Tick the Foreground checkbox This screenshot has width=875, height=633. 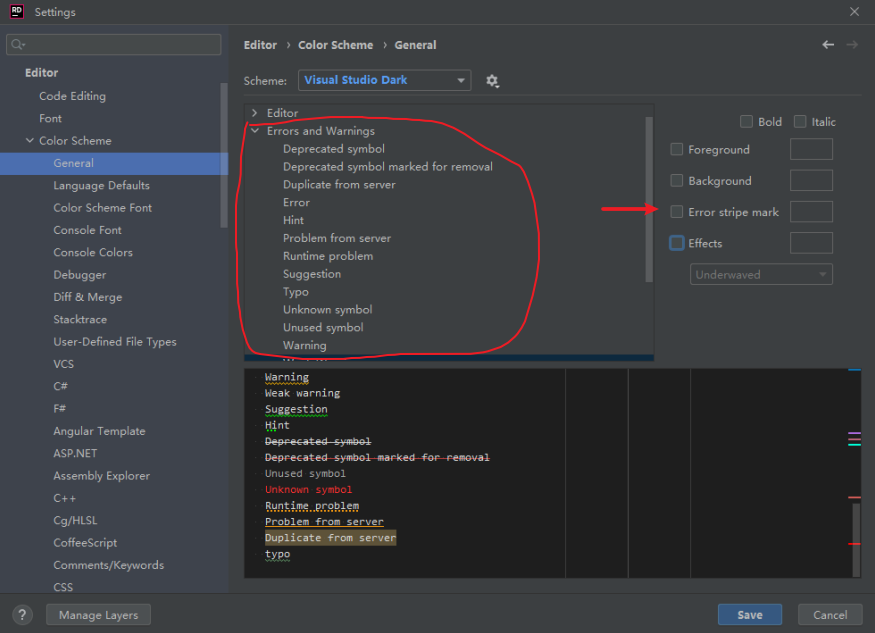[x=676, y=149]
